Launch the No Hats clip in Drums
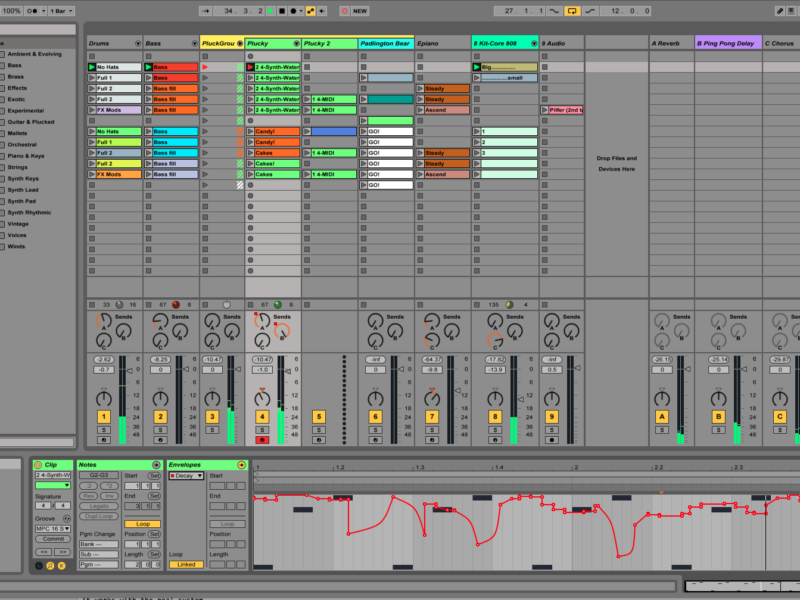This screenshot has width=800, height=600. [93, 67]
